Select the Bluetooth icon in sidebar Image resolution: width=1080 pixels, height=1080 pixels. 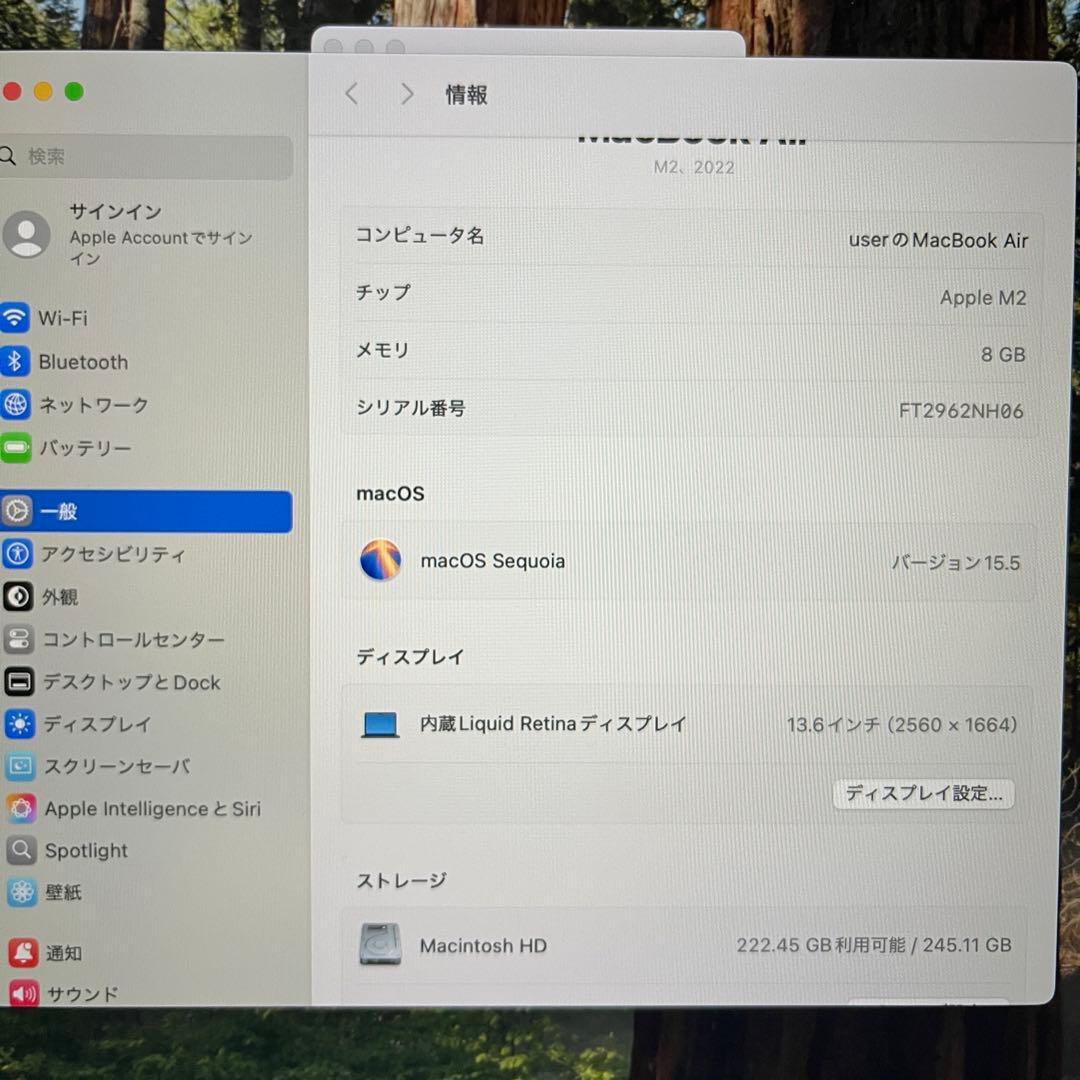(16, 361)
